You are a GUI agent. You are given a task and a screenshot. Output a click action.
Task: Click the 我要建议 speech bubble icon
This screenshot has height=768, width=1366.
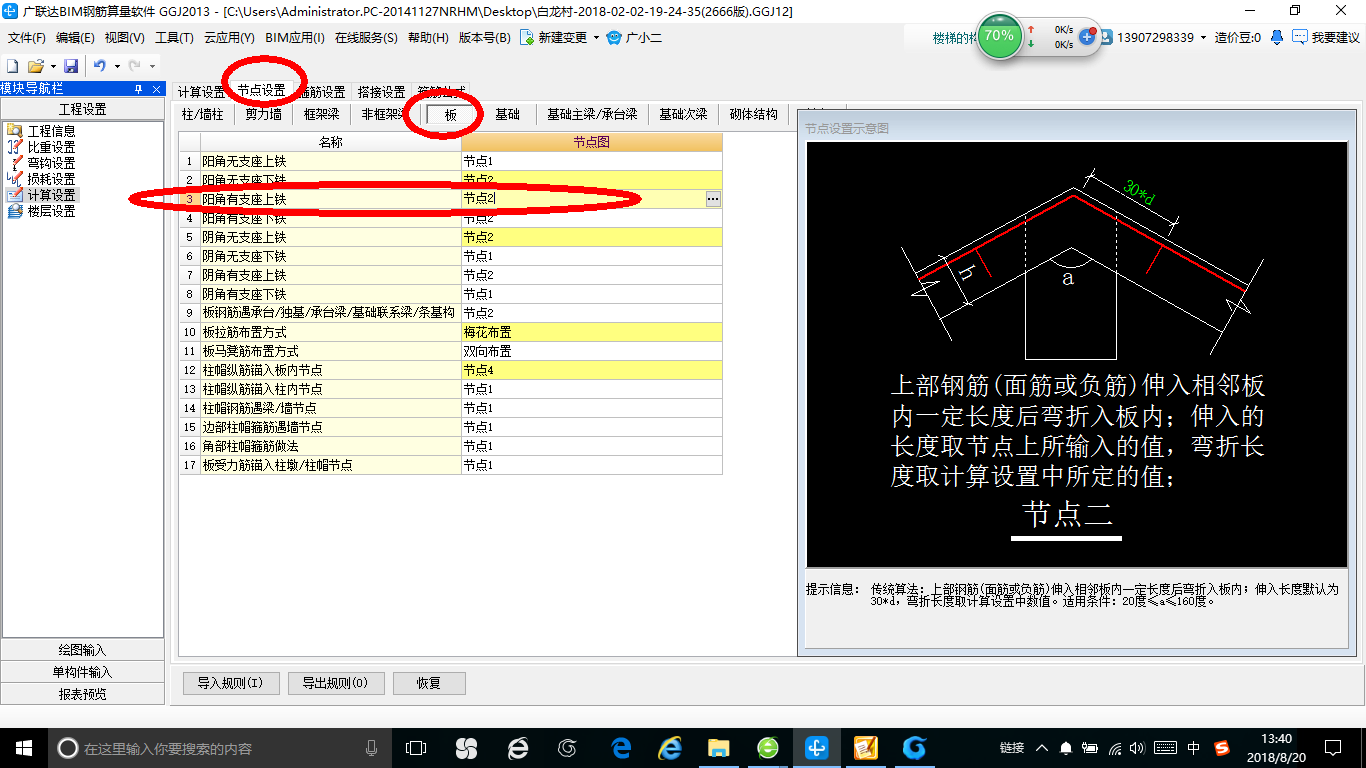1299,37
